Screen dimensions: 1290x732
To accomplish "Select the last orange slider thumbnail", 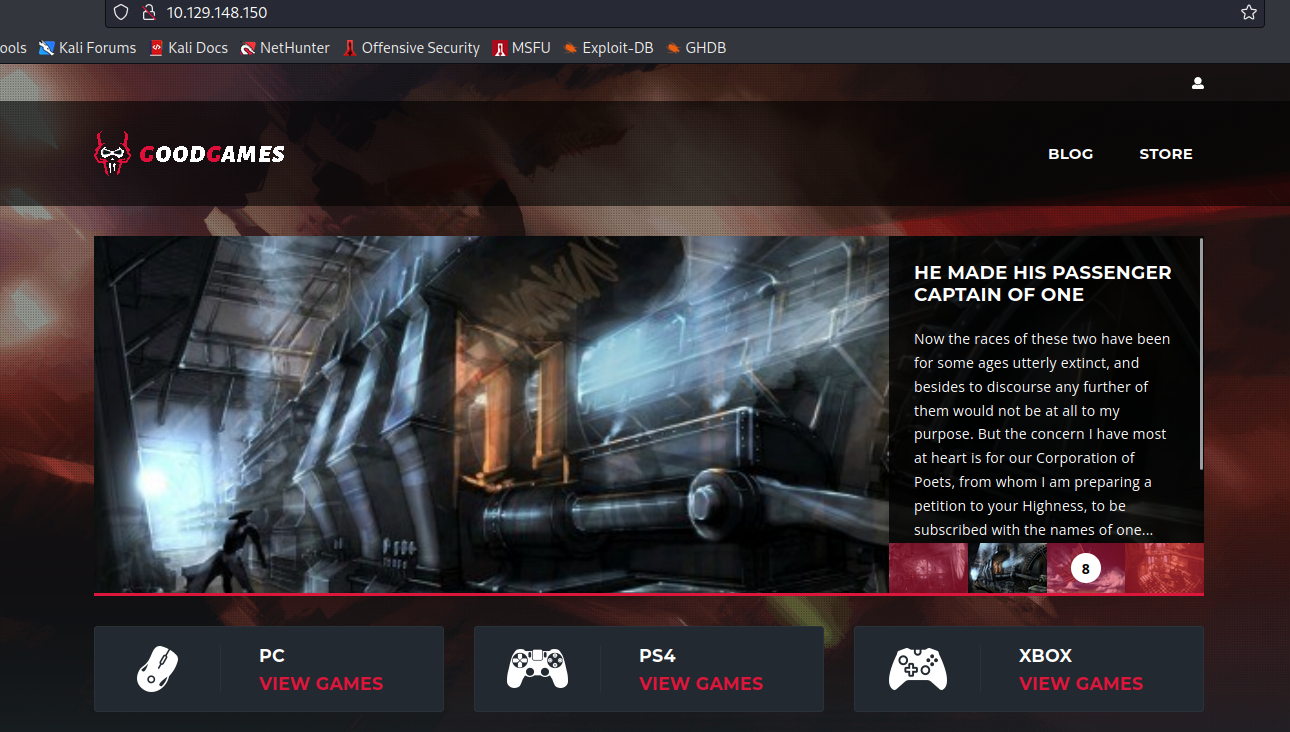I will [1164, 568].
